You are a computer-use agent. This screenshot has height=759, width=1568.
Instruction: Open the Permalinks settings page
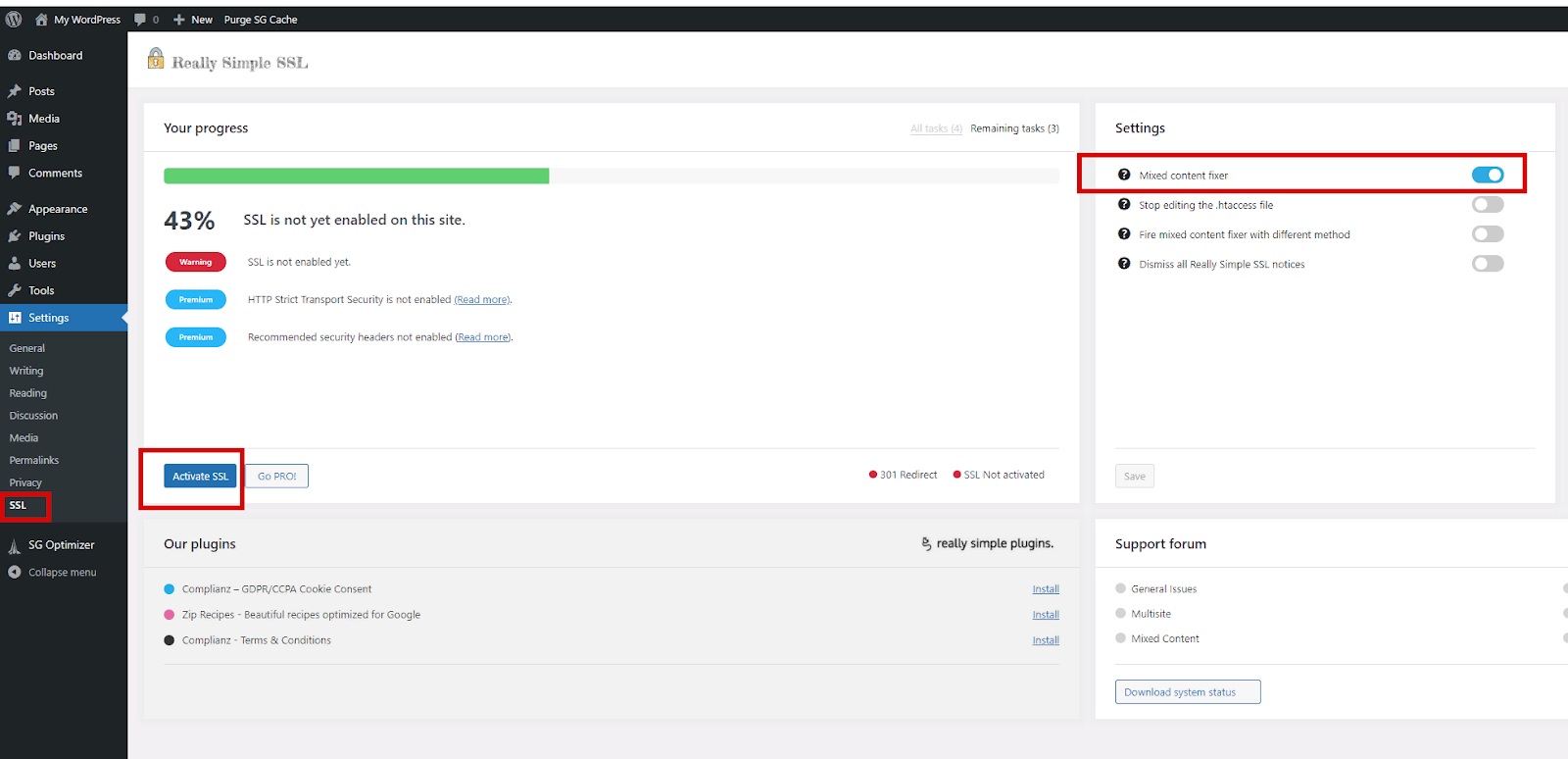[34, 461]
